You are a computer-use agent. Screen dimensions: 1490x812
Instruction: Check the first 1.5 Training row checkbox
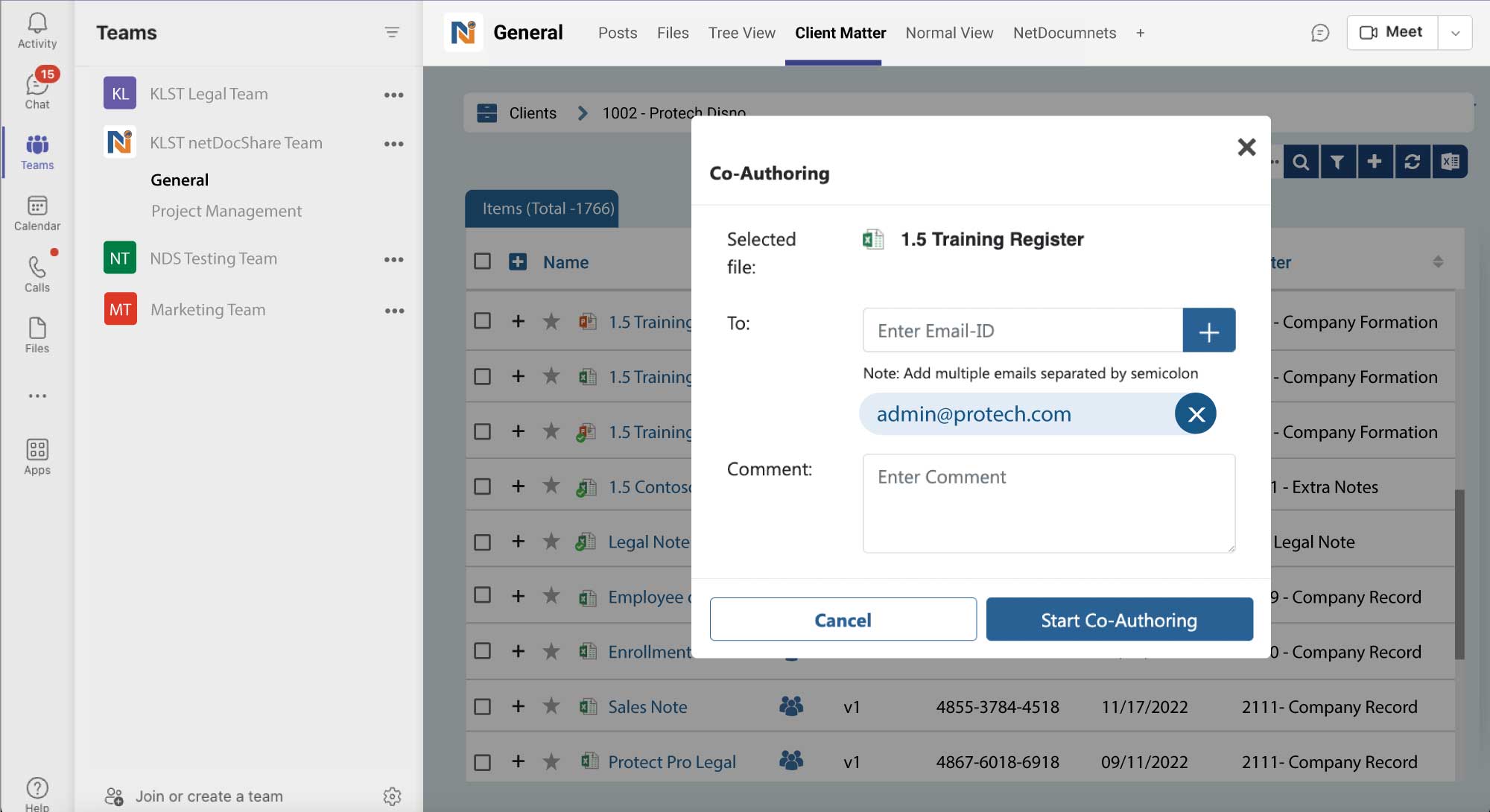click(483, 321)
